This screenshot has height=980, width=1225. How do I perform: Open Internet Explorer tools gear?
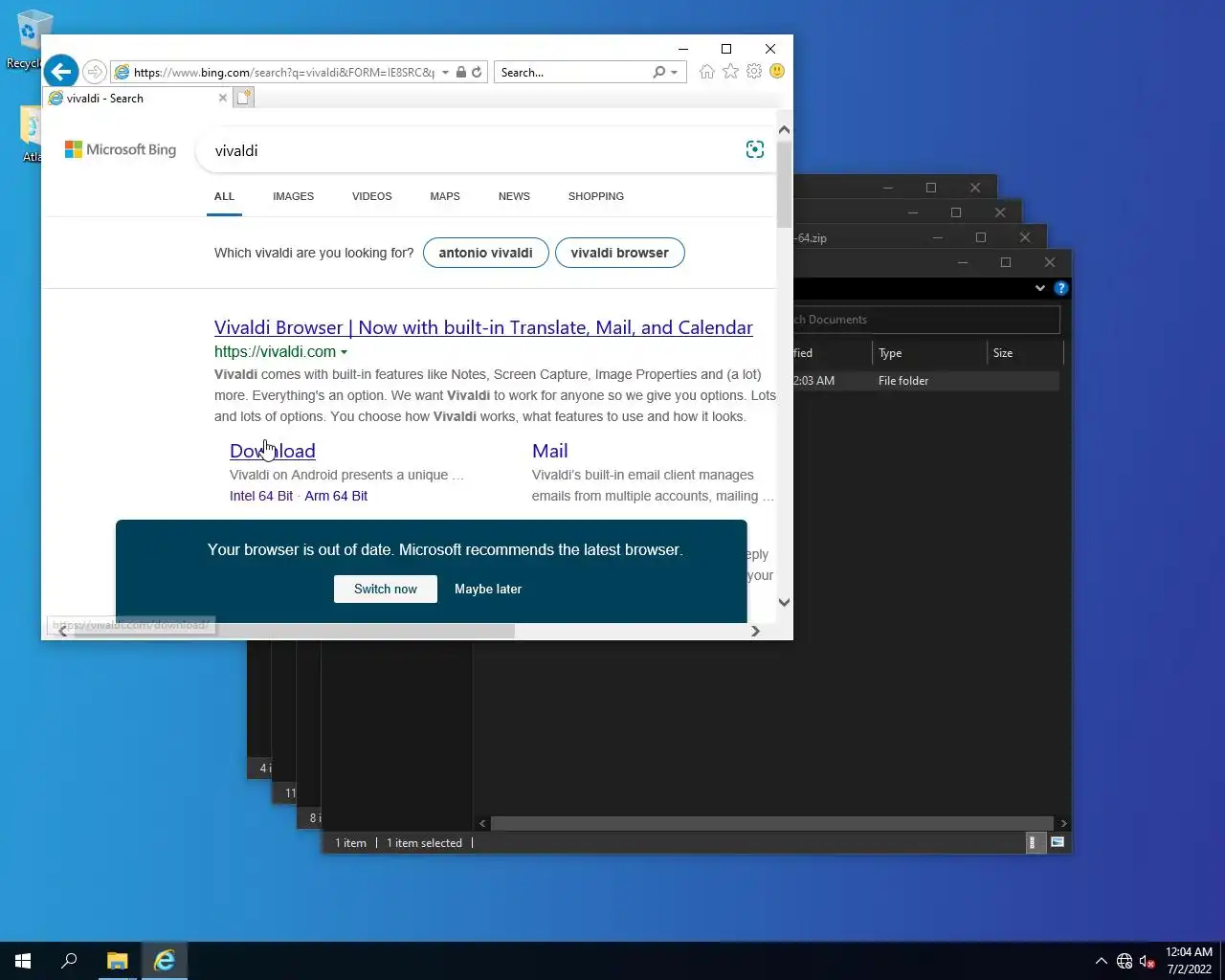pyautogui.click(x=754, y=72)
